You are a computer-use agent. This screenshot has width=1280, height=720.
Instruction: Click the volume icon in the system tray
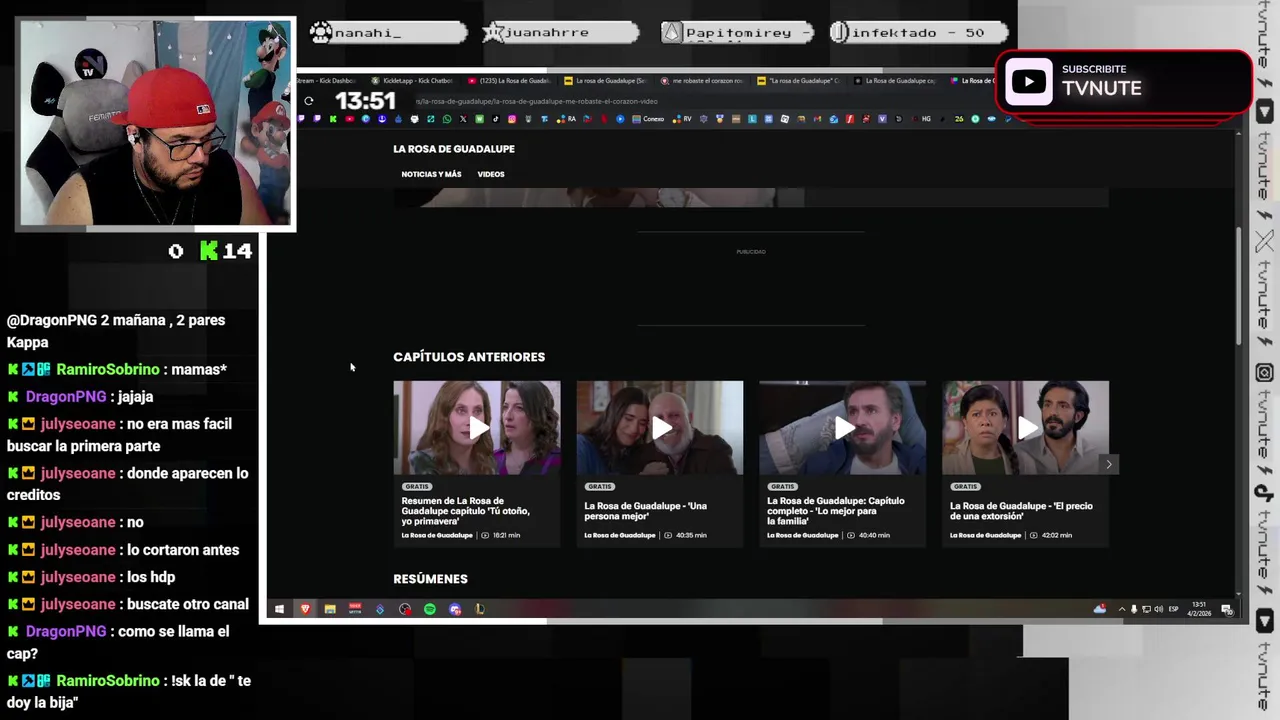coord(1159,609)
